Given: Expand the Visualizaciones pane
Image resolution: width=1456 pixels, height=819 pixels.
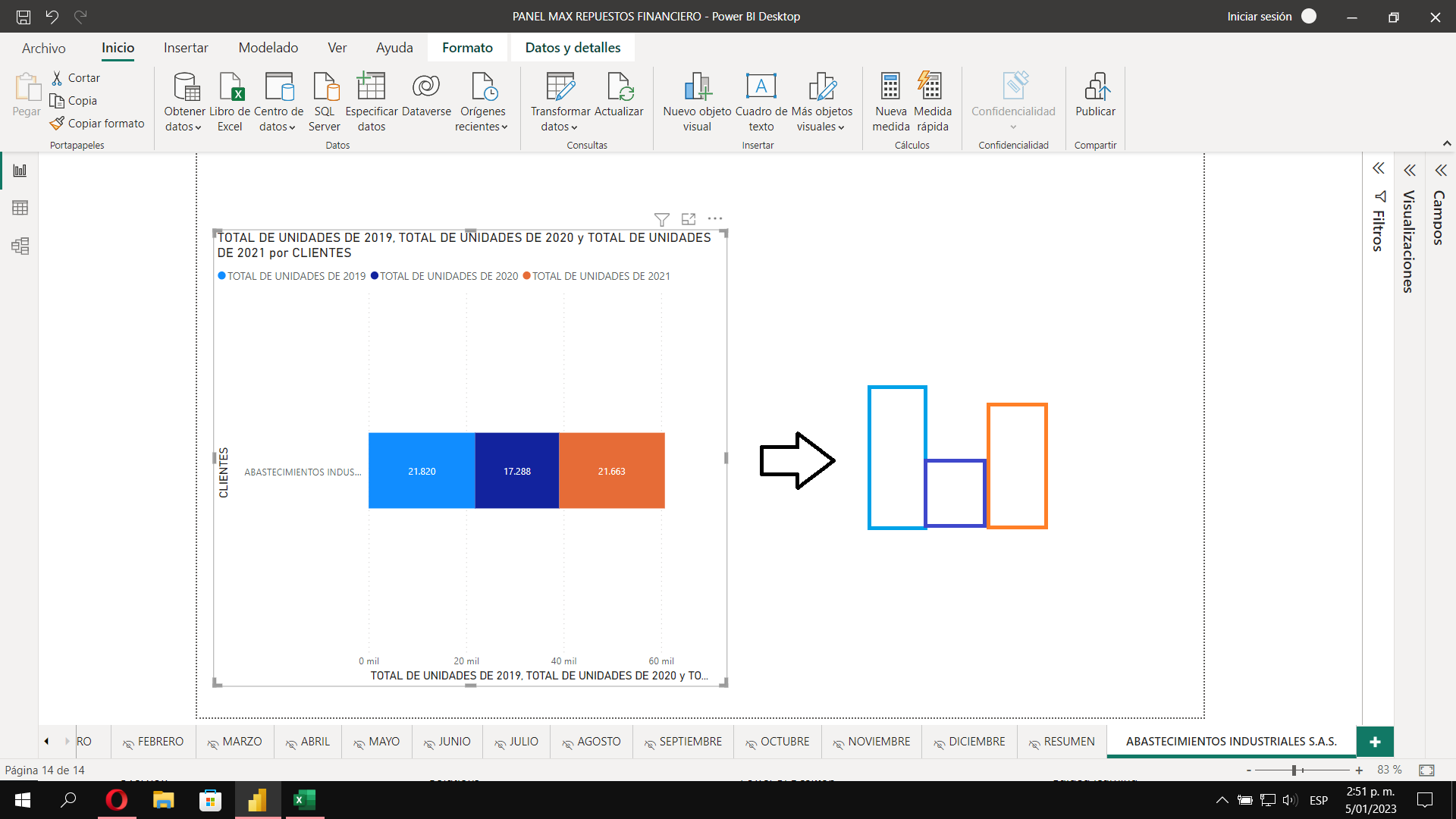Looking at the screenshot, I should click(1410, 171).
